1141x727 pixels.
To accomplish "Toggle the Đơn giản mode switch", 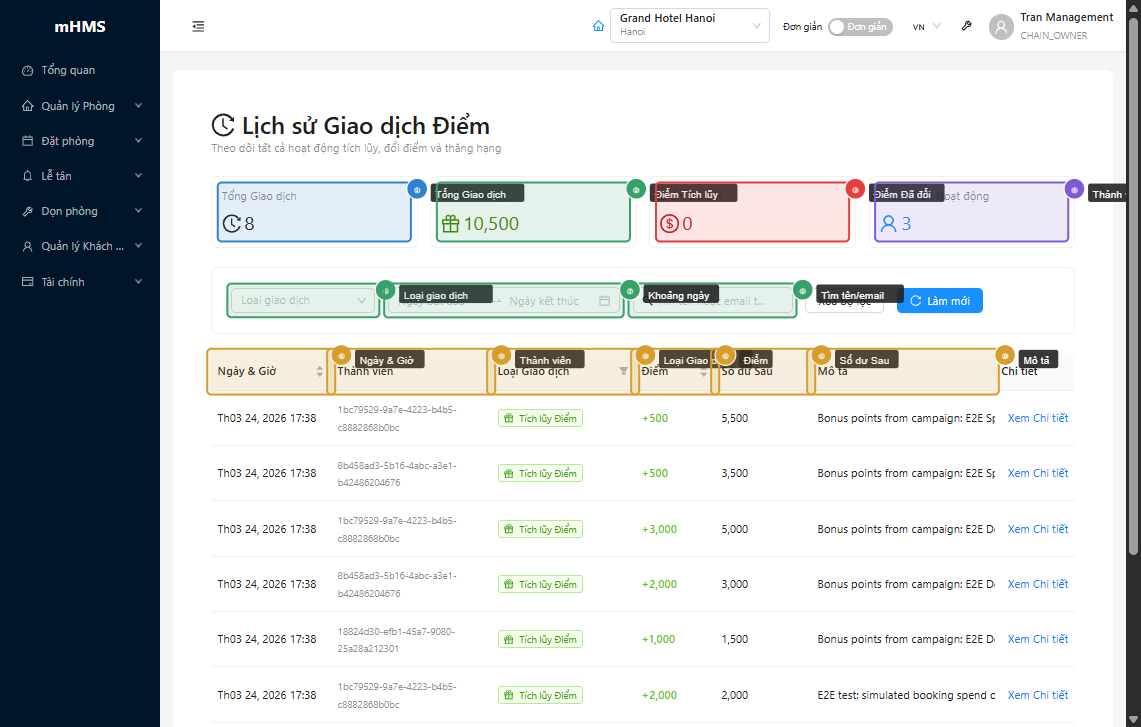I will tap(859, 27).
